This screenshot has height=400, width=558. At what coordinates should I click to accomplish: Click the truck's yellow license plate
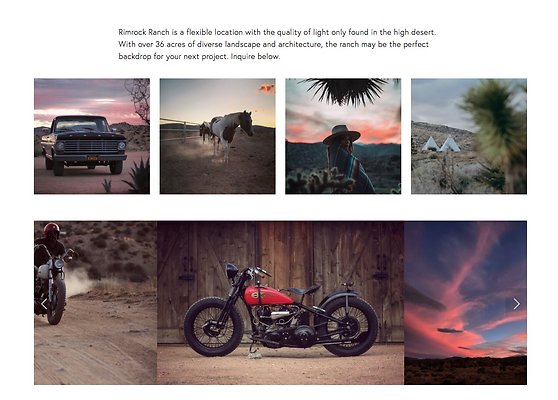click(x=92, y=158)
